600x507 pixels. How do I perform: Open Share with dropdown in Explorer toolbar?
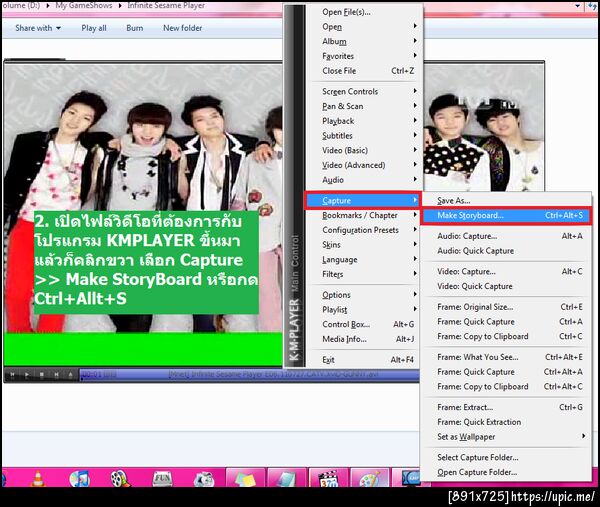(x=38, y=28)
